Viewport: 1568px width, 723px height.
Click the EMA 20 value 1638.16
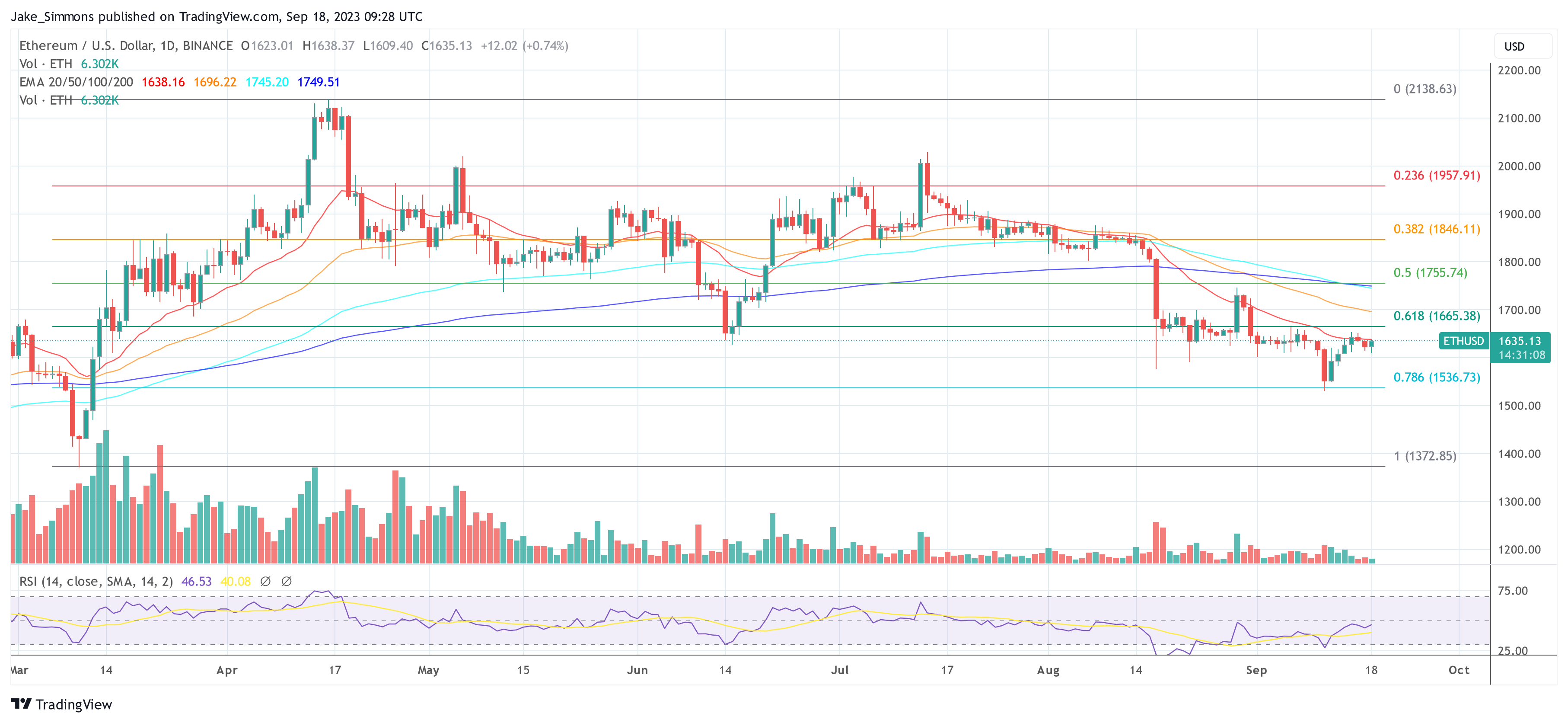click(x=163, y=82)
